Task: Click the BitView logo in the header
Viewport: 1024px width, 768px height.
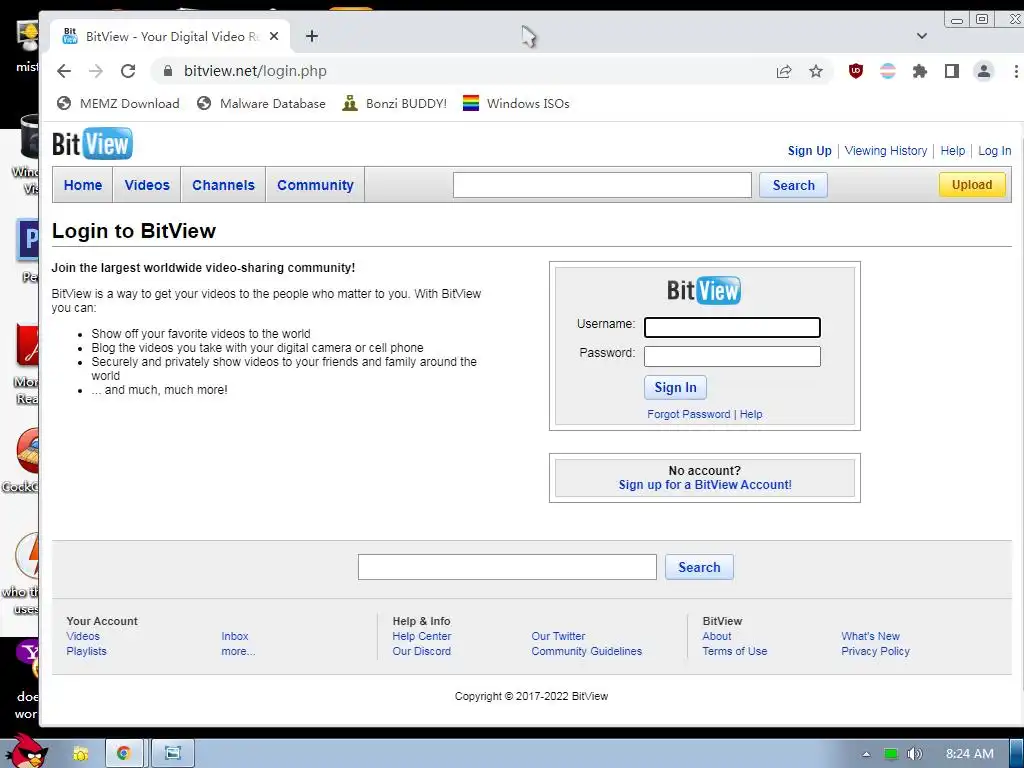Action: tap(92, 144)
